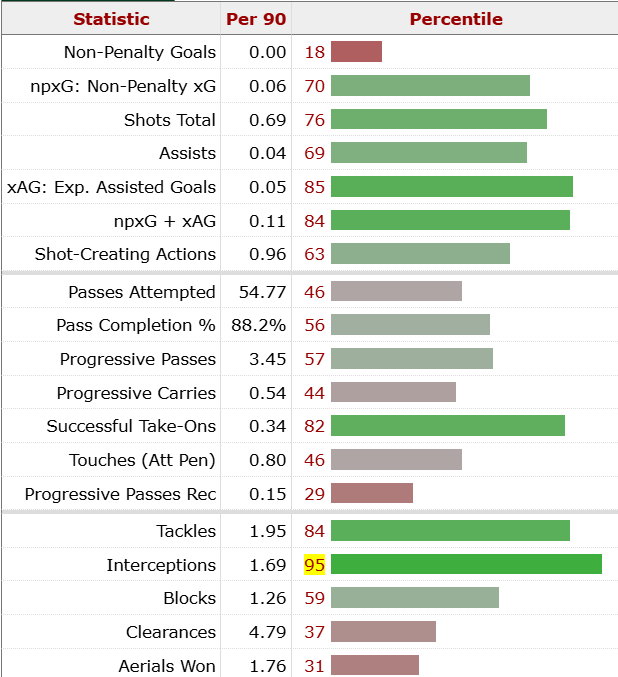Click the highlighted 95 percentile value
This screenshot has height=677, width=618.
click(x=314, y=565)
